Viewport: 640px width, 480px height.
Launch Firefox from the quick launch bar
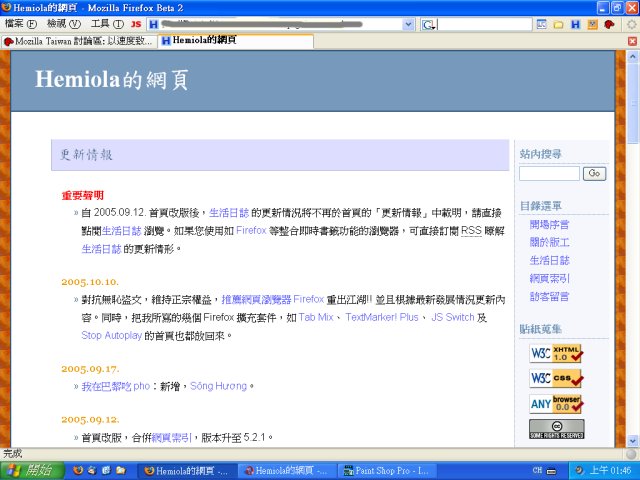pos(78,471)
